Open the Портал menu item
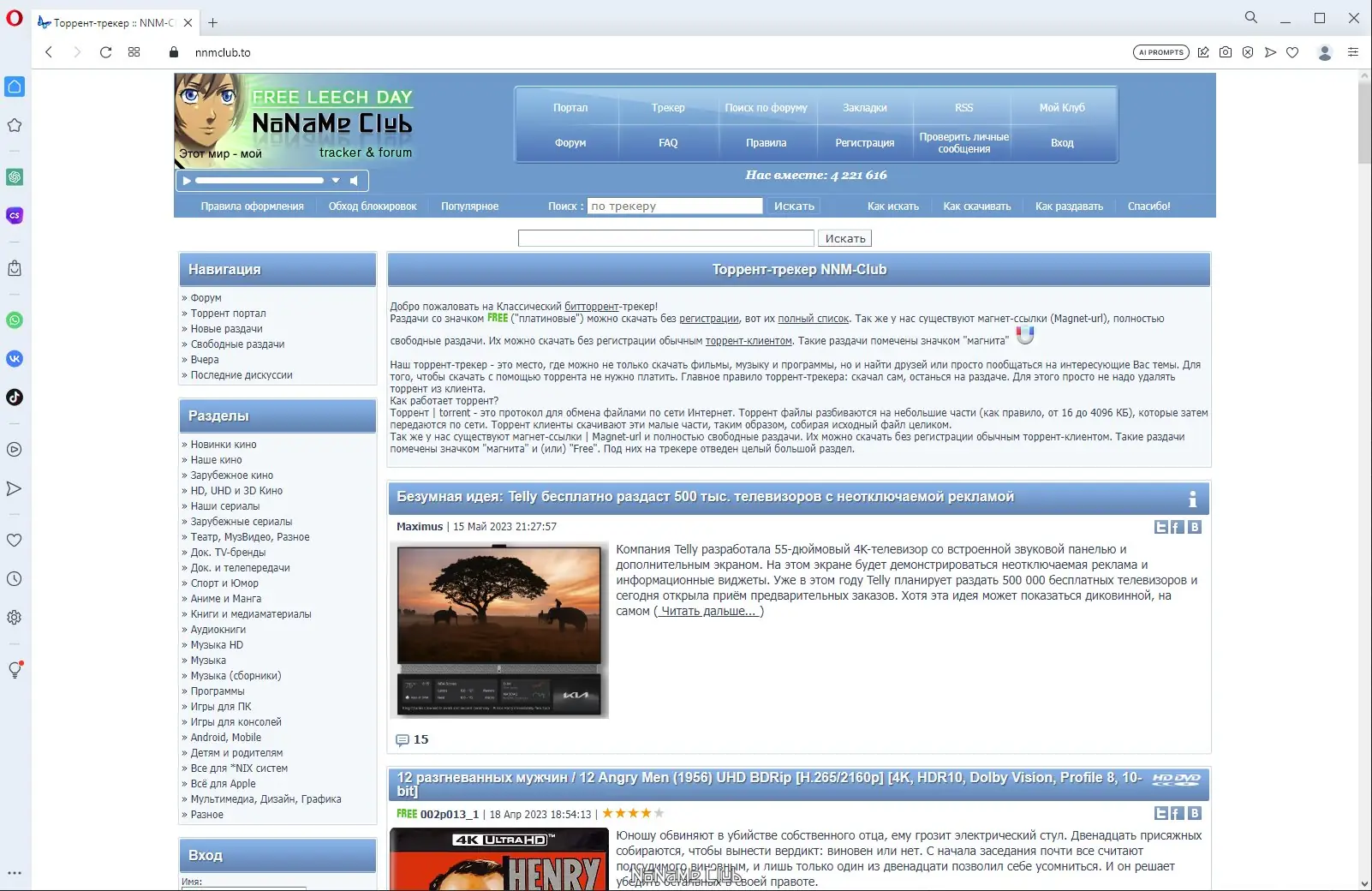 570,108
